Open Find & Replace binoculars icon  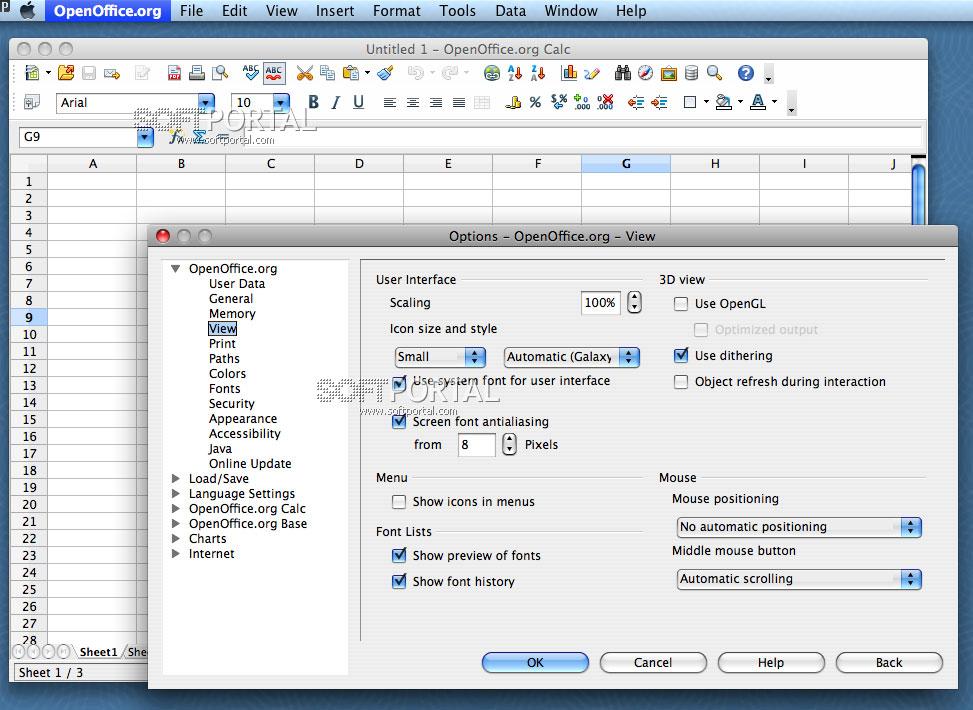coord(623,73)
